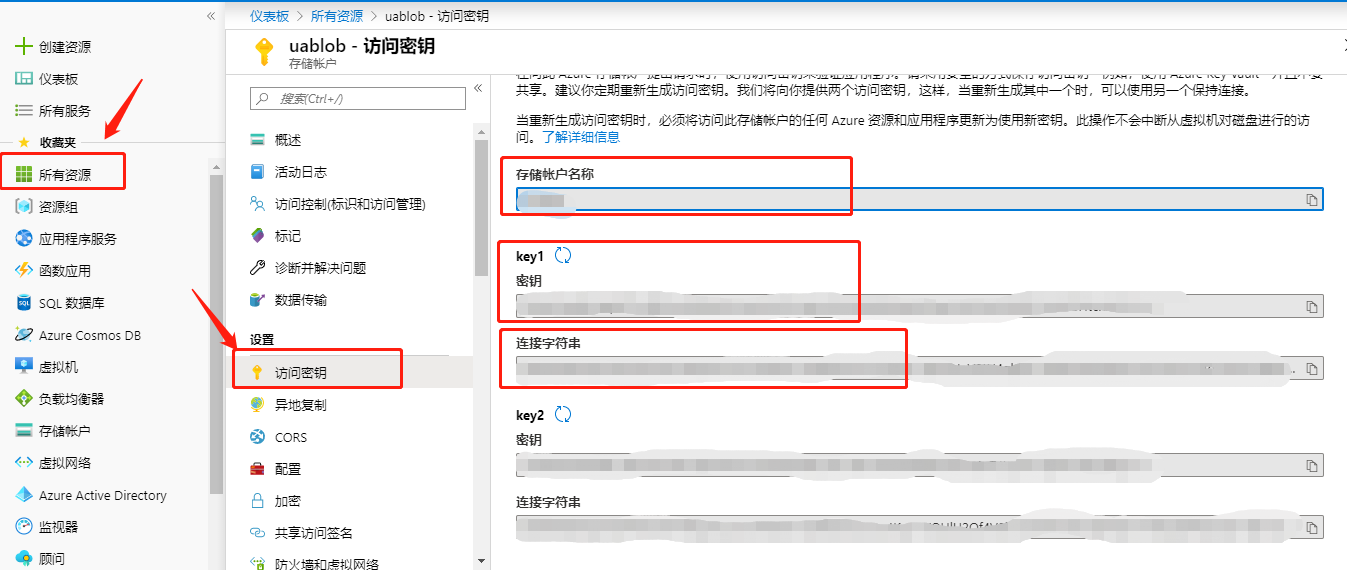Collapse the resource menu with double chevron
The height and width of the screenshot is (570, 1347).
point(478,88)
